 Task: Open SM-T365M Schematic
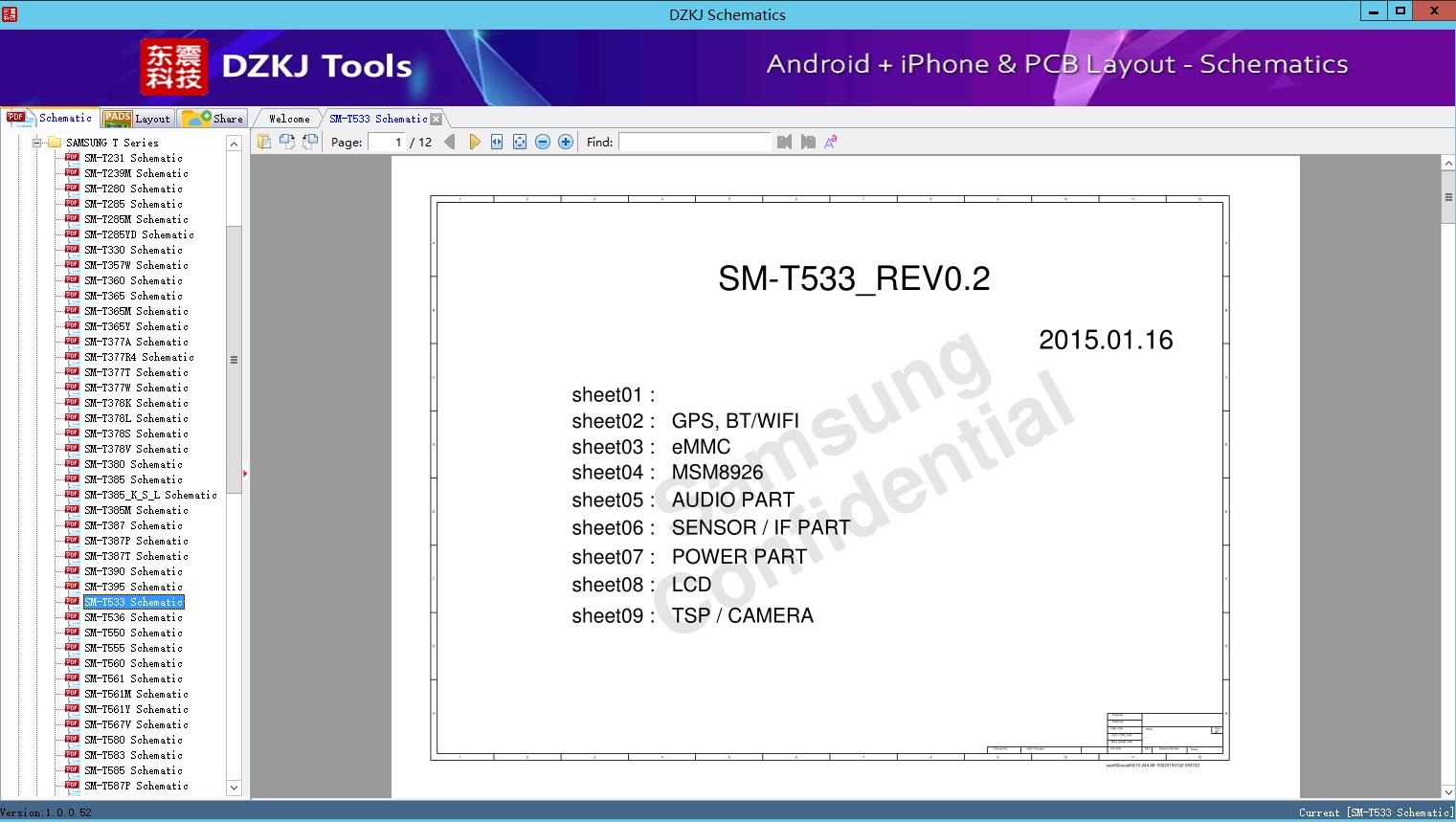(136, 311)
